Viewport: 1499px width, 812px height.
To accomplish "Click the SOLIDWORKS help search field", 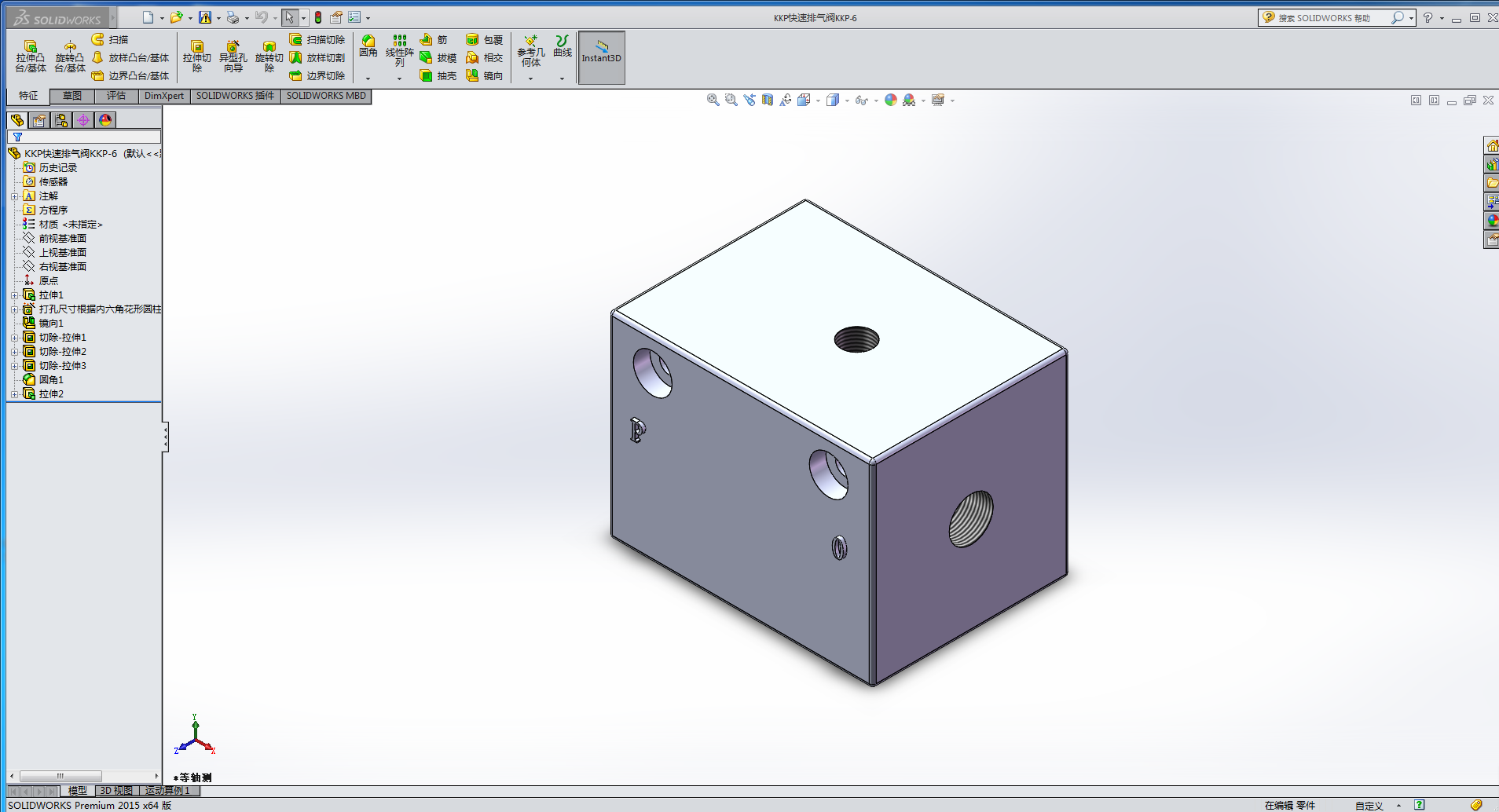I will pos(1332,17).
